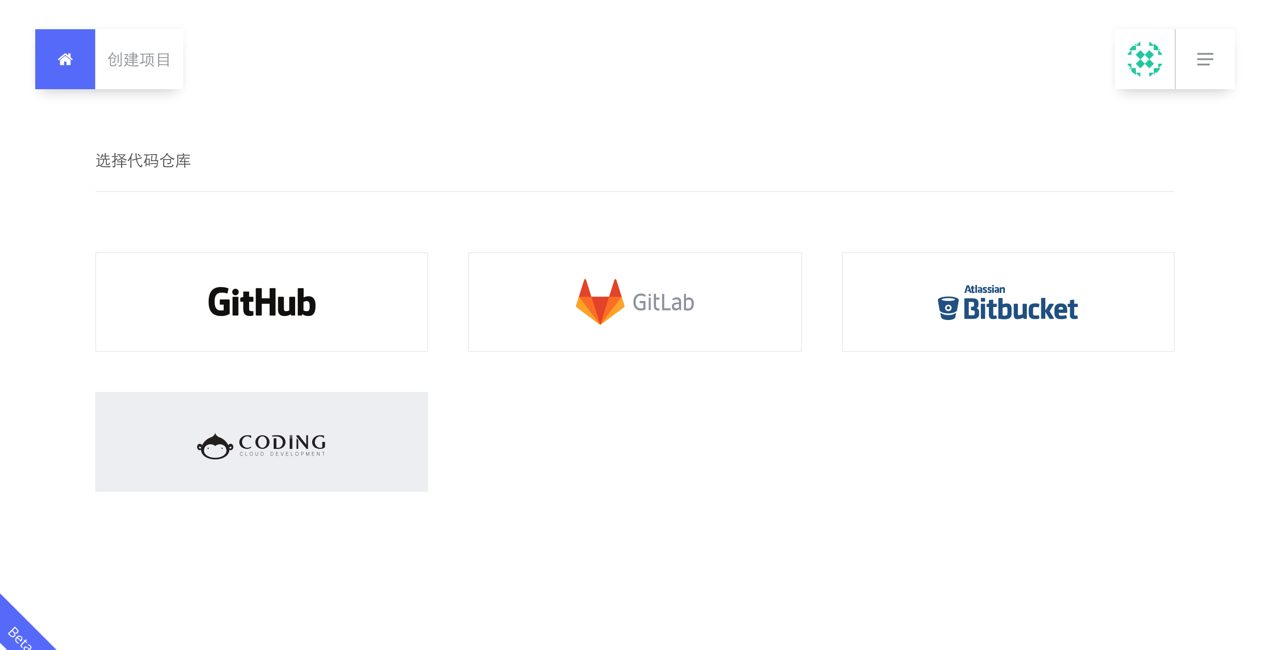
Task: Open the green user avatar menu
Action: pyautogui.click(x=1144, y=59)
